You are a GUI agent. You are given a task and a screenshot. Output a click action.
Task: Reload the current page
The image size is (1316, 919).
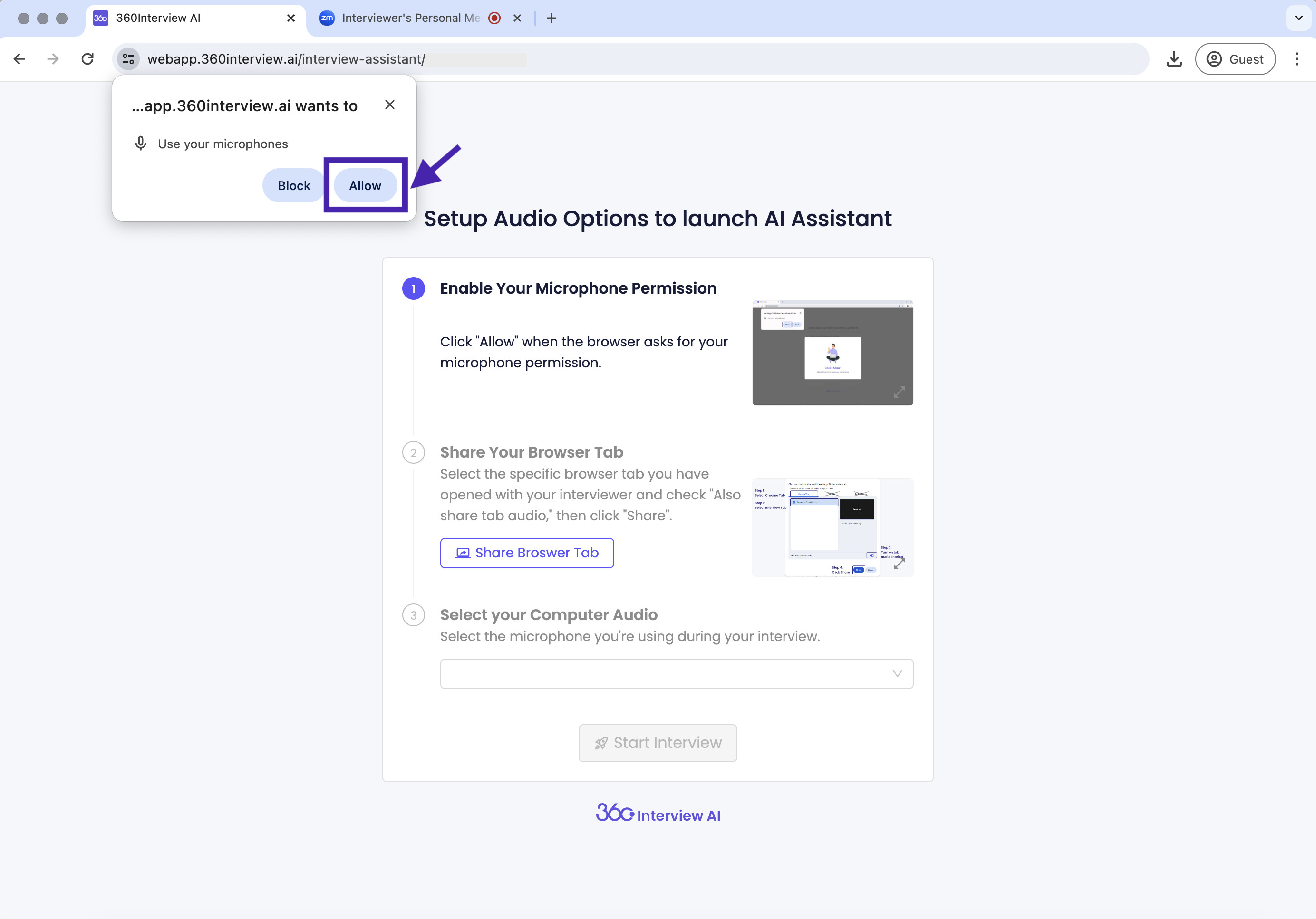(x=87, y=59)
